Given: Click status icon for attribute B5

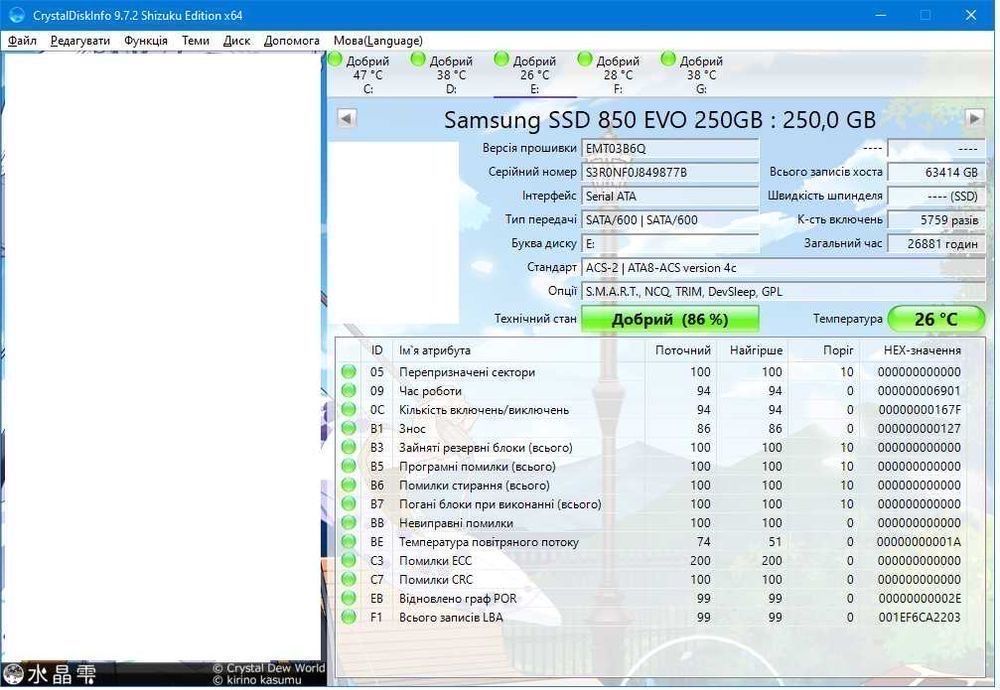Looking at the screenshot, I should click(348, 466).
